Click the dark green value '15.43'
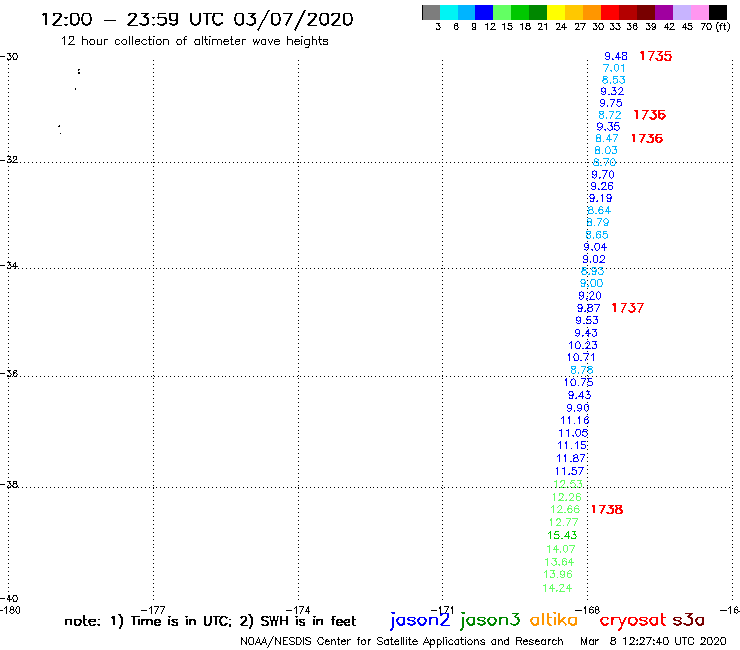 pyautogui.click(x=562, y=535)
